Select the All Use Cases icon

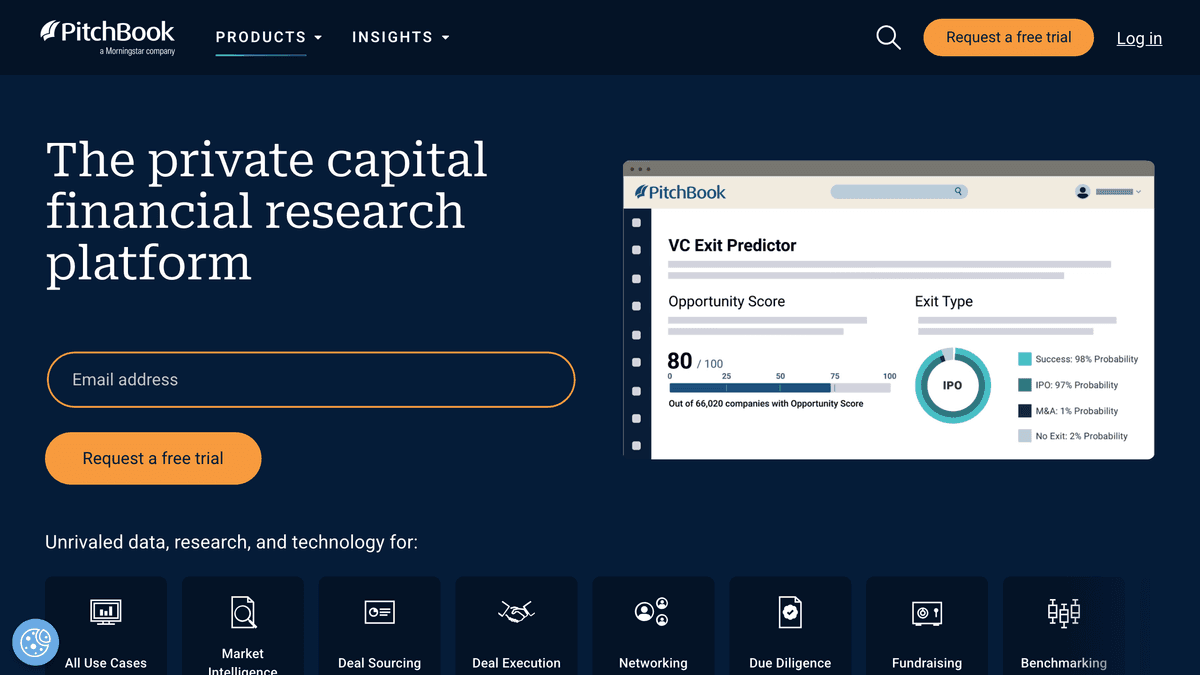pyautogui.click(x=106, y=610)
